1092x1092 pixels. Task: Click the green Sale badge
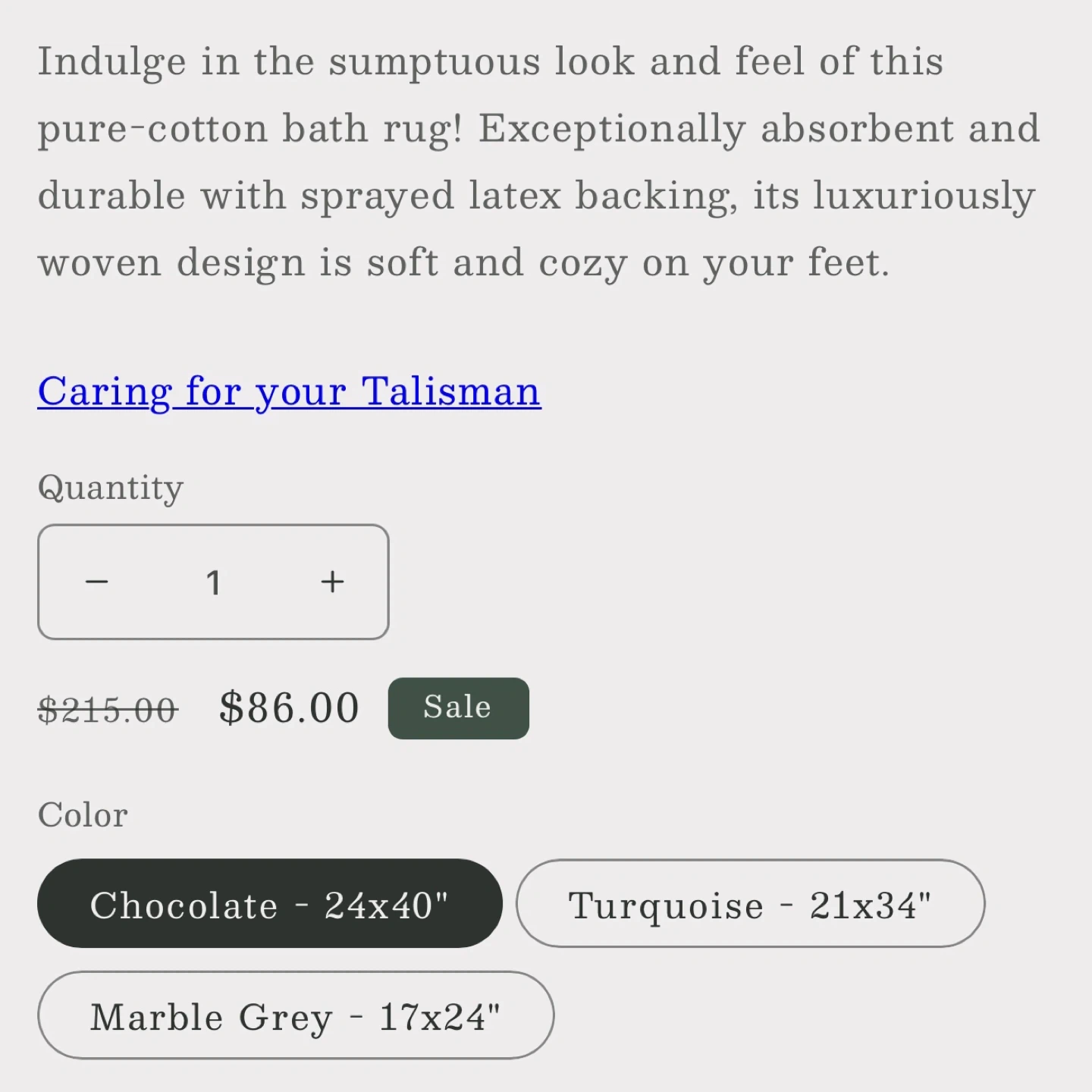point(458,708)
